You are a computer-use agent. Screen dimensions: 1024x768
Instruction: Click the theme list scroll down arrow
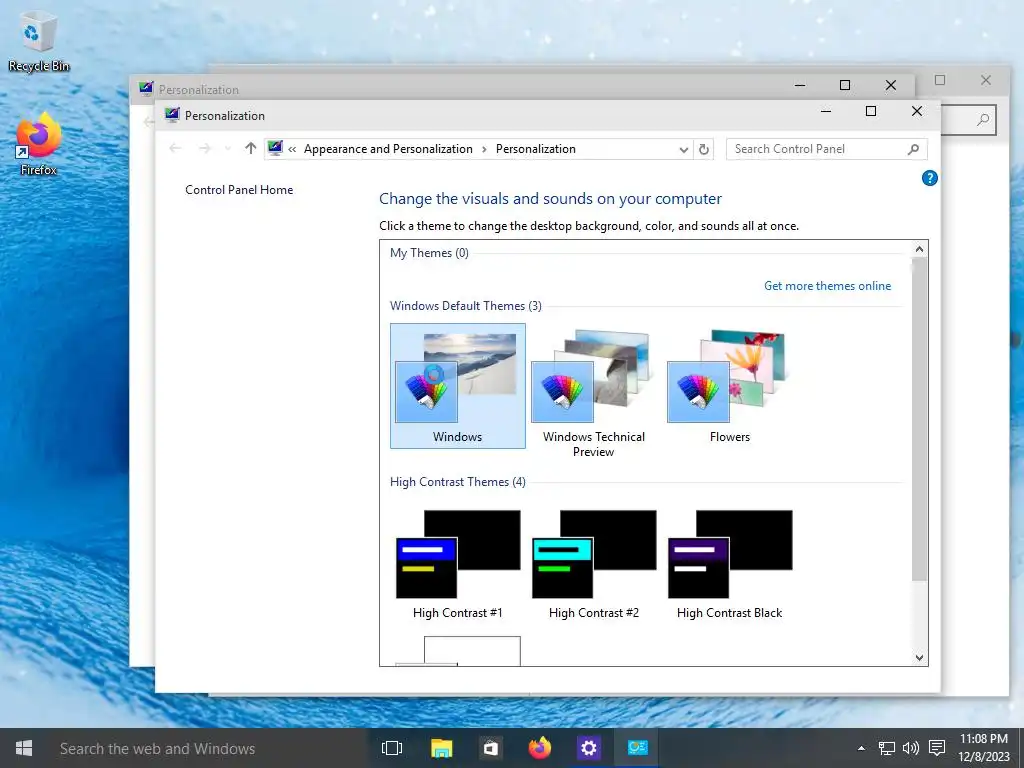919,658
